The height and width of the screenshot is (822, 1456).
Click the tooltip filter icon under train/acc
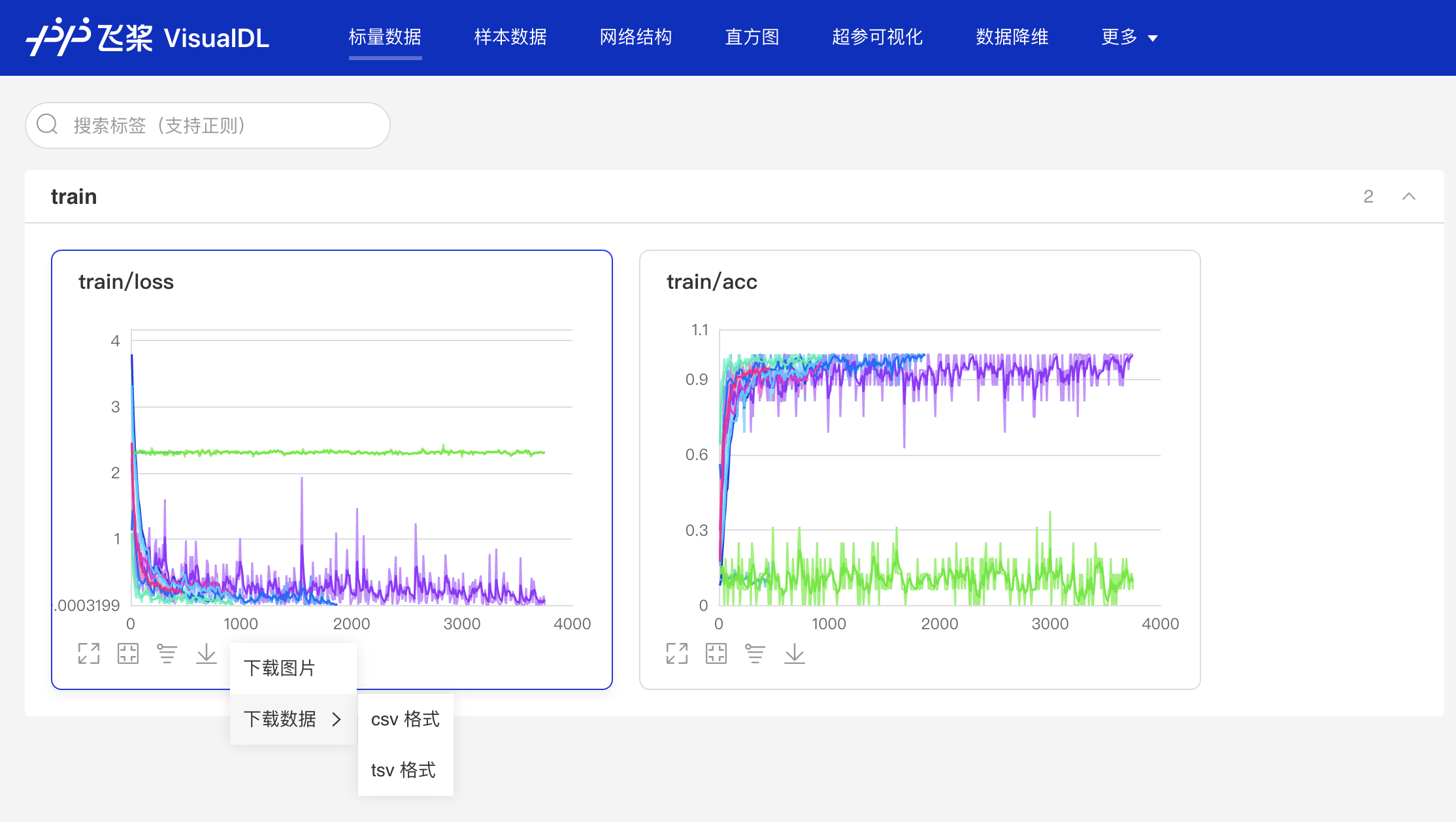tap(755, 653)
